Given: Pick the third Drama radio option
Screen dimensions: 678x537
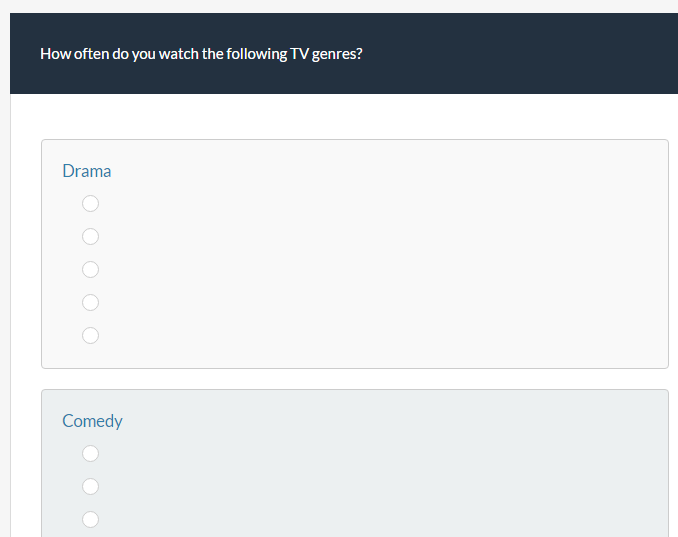Looking at the screenshot, I should tap(90, 270).
